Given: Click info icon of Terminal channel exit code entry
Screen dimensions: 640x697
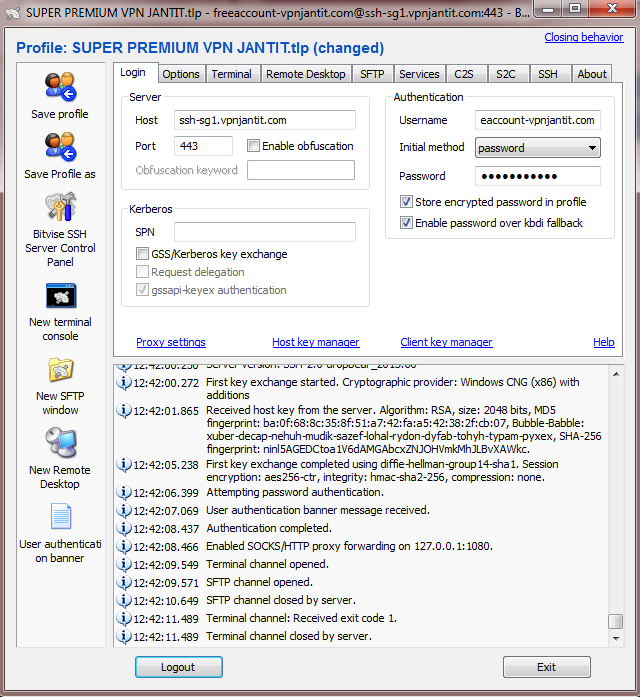Looking at the screenshot, I should pos(124,618).
